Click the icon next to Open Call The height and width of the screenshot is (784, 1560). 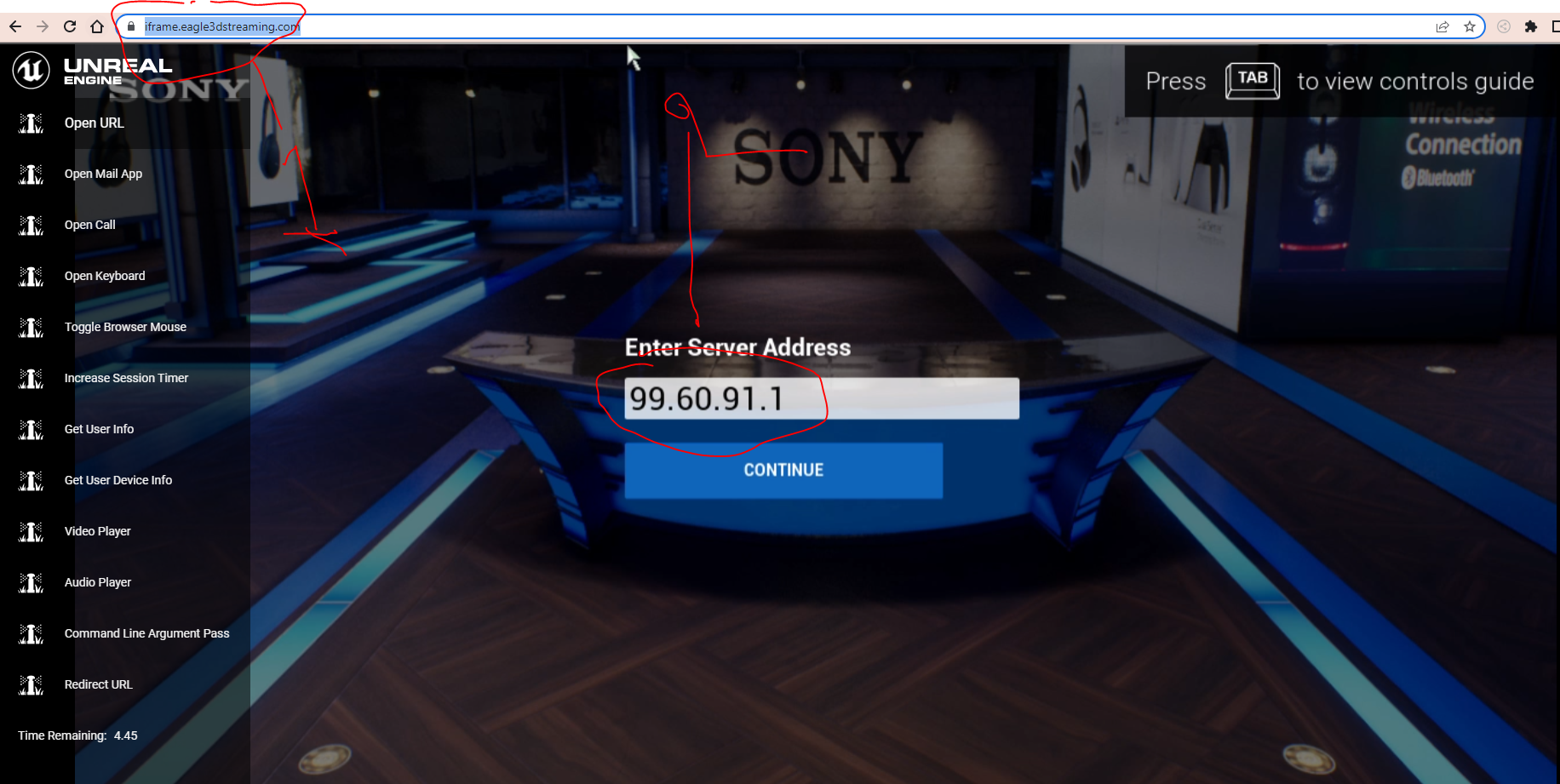32,226
